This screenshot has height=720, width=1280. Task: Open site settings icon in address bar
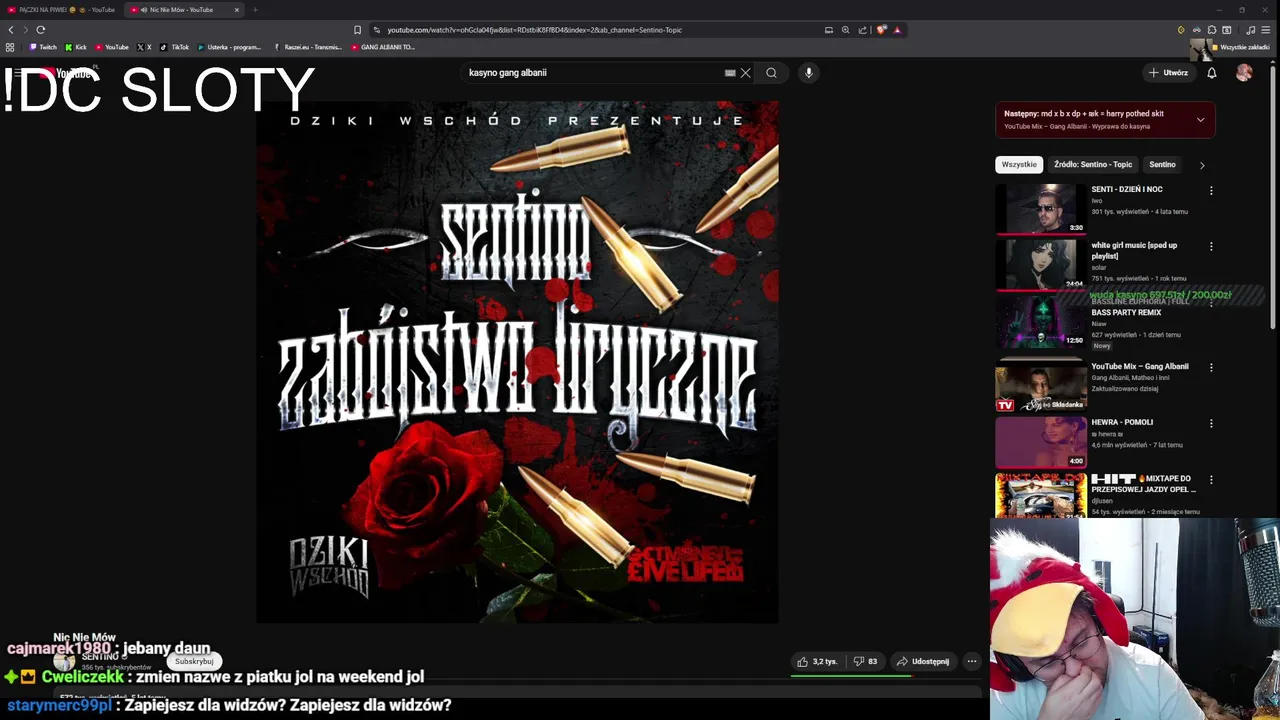(x=376, y=30)
